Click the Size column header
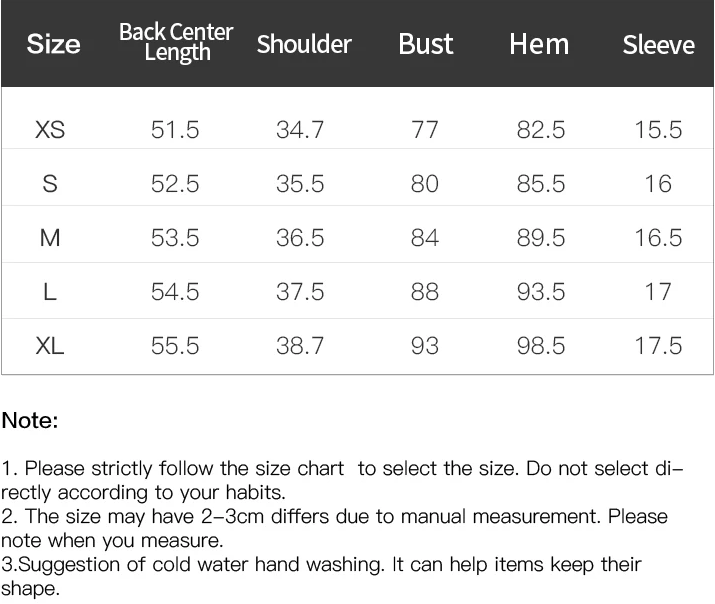Screen dimensions: 715x604 point(53,44)
